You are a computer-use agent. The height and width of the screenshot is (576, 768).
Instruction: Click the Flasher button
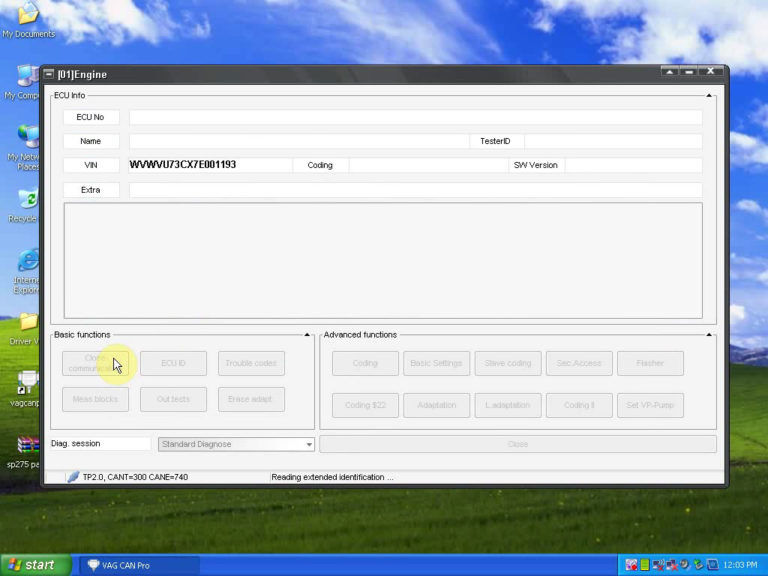coord(650,363)
